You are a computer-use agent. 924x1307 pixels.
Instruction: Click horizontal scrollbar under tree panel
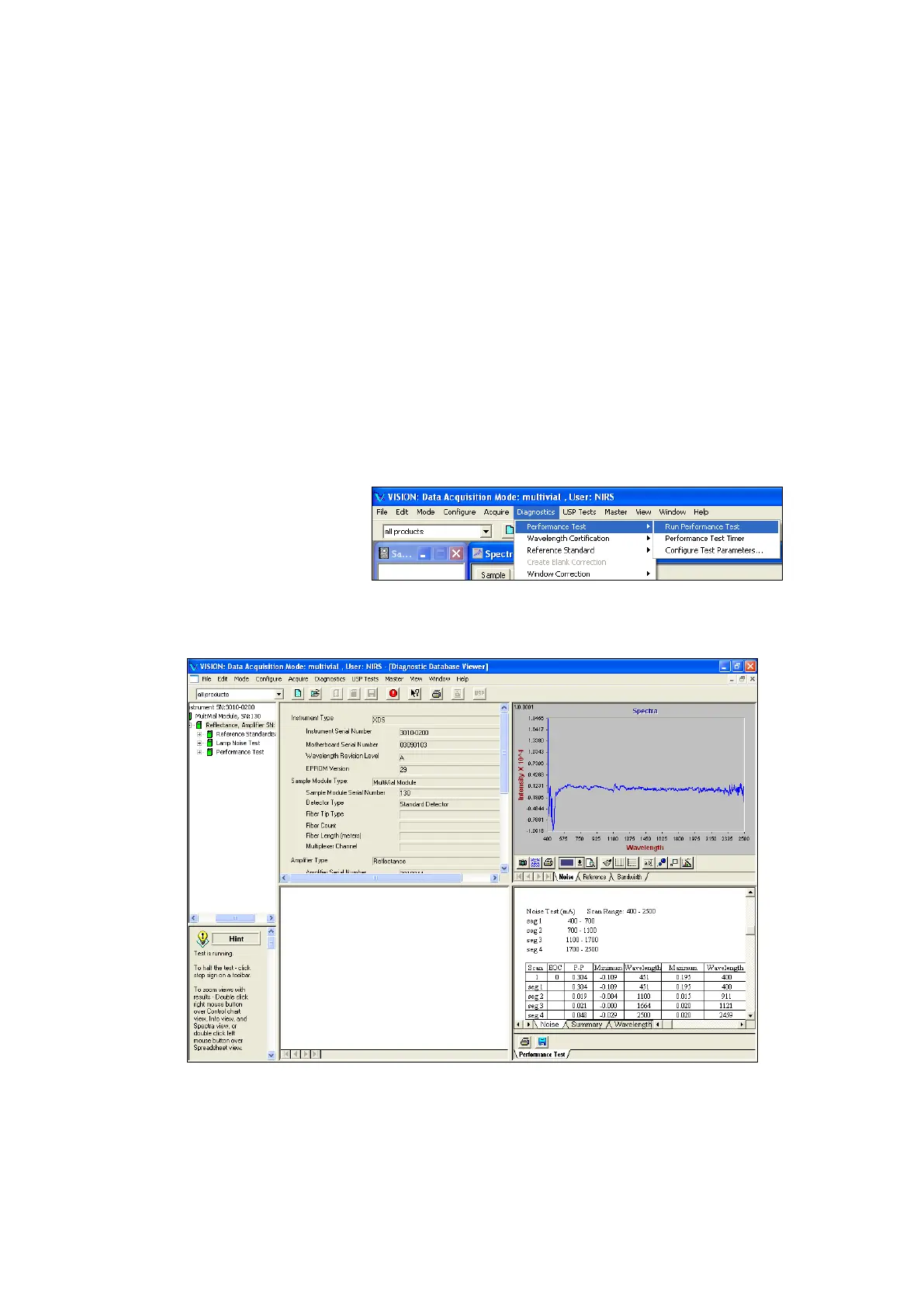231,917
